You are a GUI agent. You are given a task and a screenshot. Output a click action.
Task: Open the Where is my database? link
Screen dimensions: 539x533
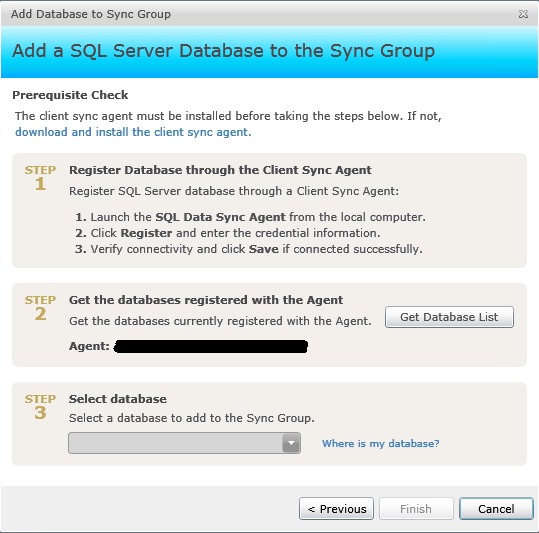click(x=381, y=443)
